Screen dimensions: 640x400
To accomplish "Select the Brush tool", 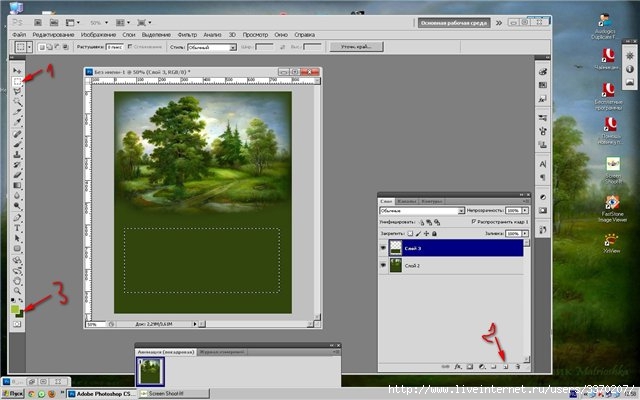I will [17, 144].
